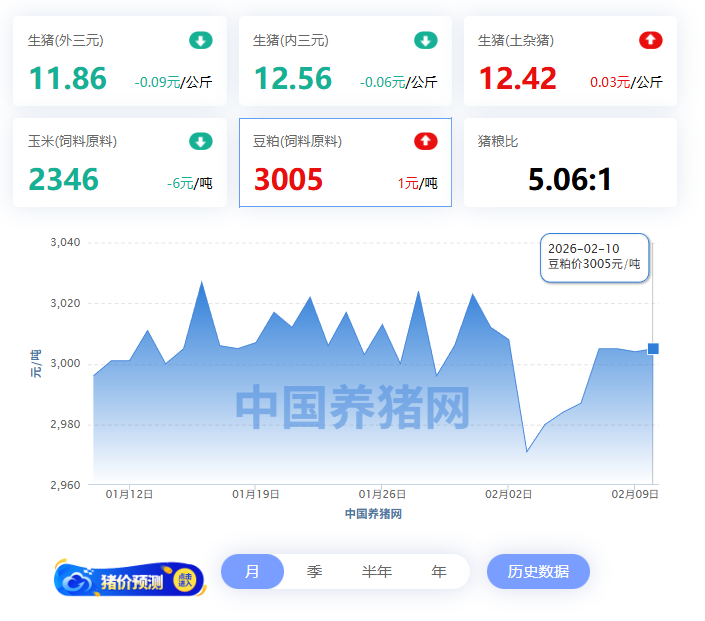Click the 11.86 price for 生猪(外三元)
The image size is (705, 621).
[67, 79]
